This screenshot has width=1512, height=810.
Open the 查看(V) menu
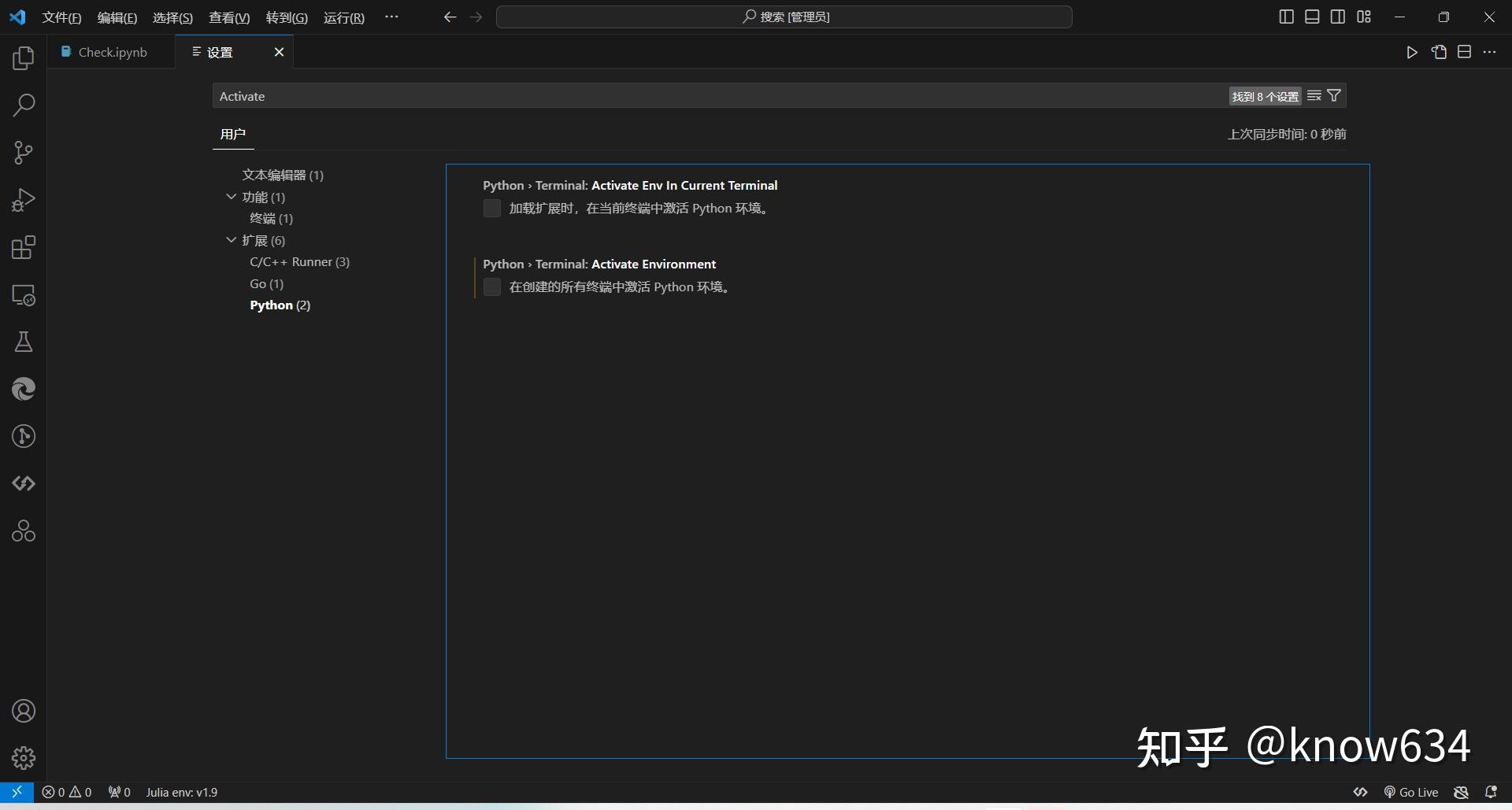(x=229, y=17)
